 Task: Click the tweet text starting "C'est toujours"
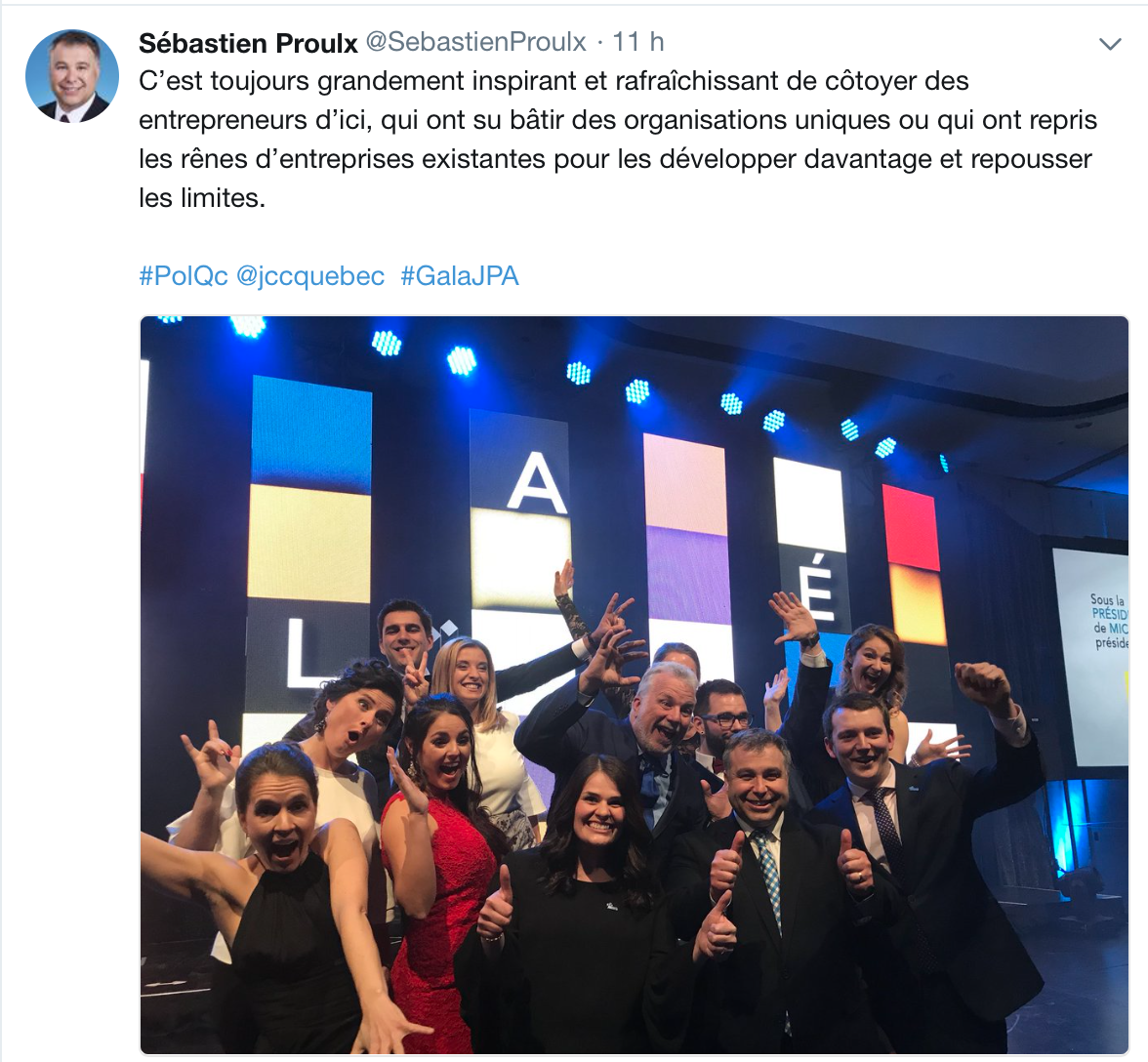pyautogui.click(x=618, y=139)
